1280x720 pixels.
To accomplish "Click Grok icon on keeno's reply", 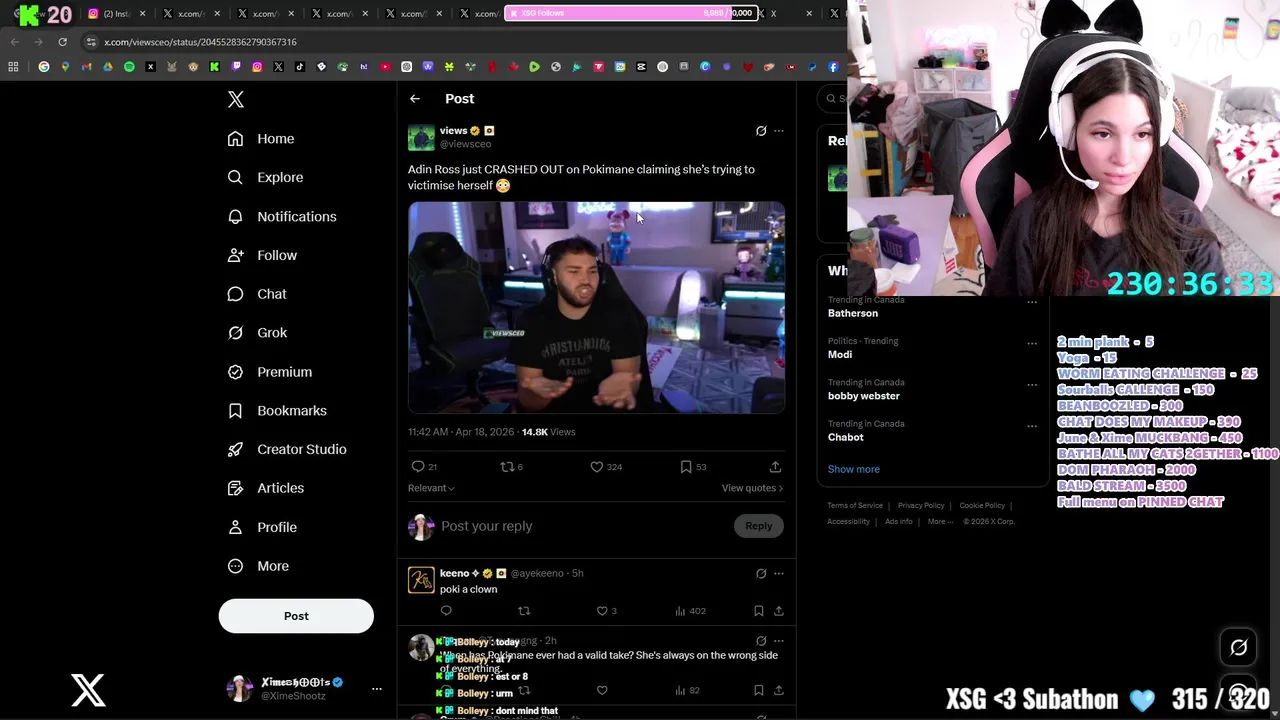I will [761, 574].
